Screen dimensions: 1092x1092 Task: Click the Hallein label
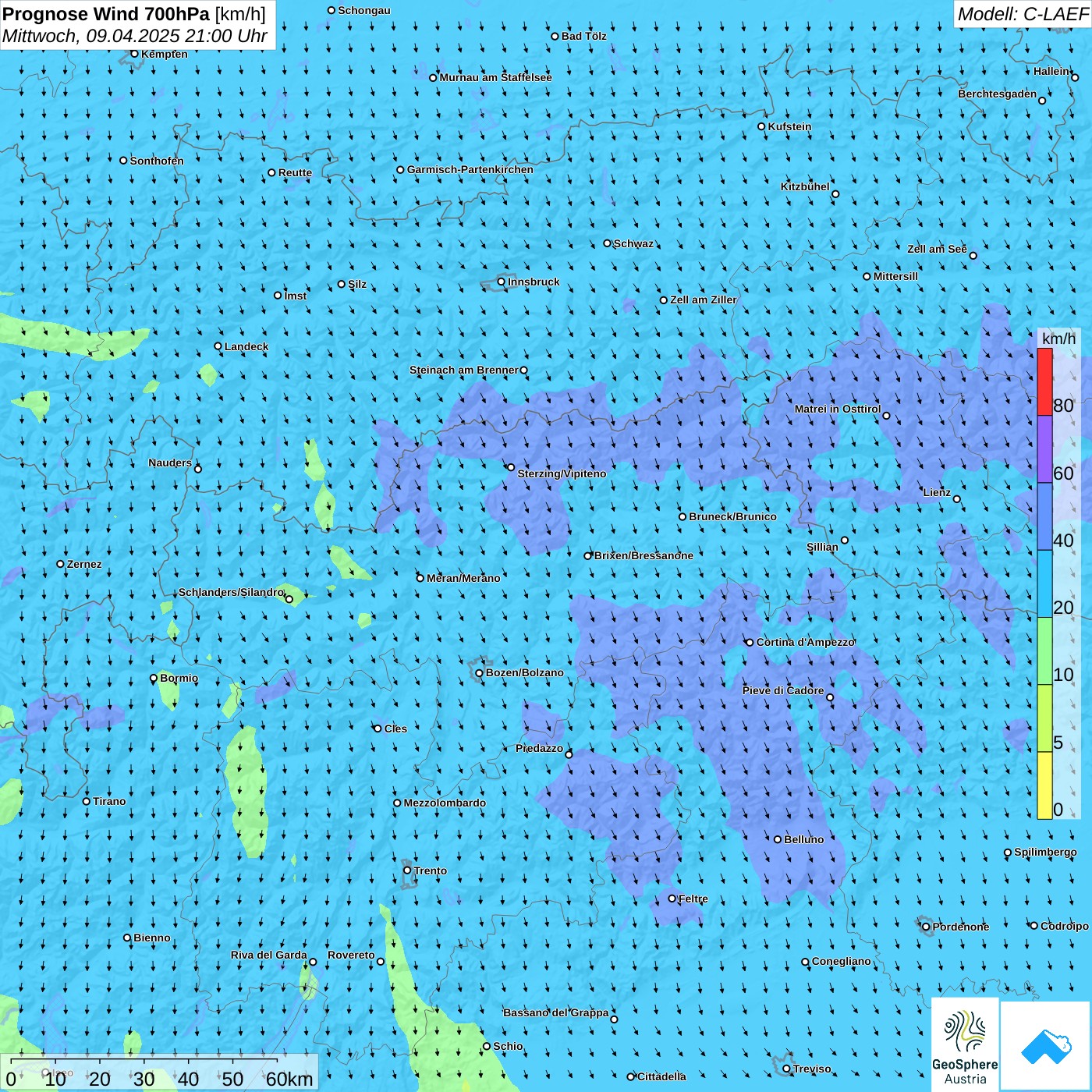coord(1051,71)
